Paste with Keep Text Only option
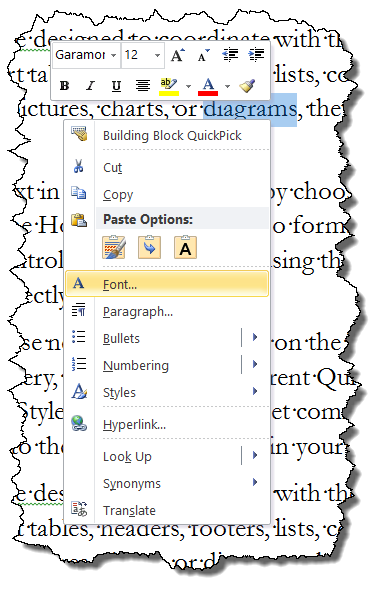Image resolution: width=382 pixels, height=591 pixels. pos(185,247)
